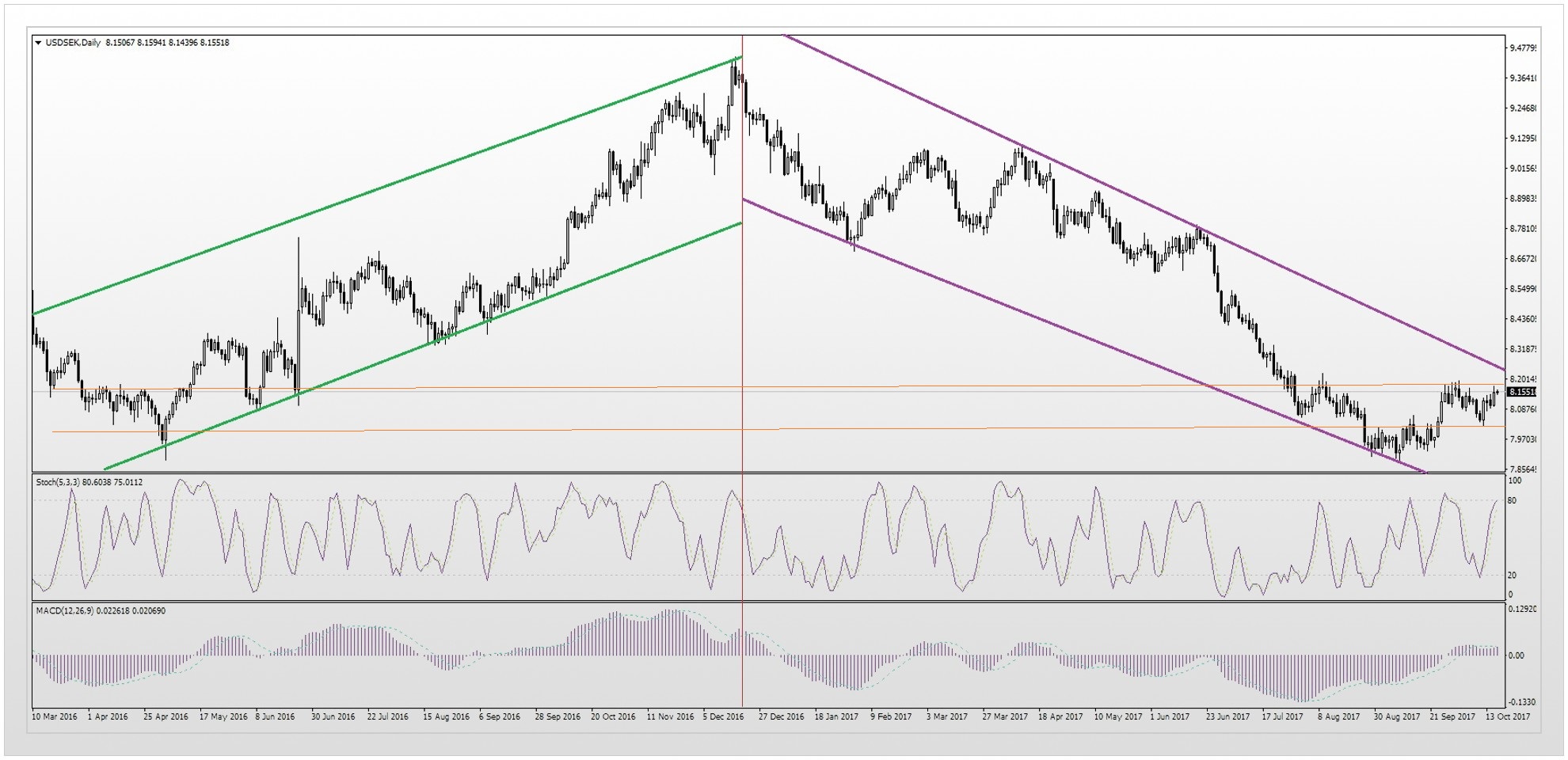The height and width of the screenshot is (760, 1568).
Task: Click the 18 Apr 2017 date label
Action: pyautogui.click(x=1060, y=716)
